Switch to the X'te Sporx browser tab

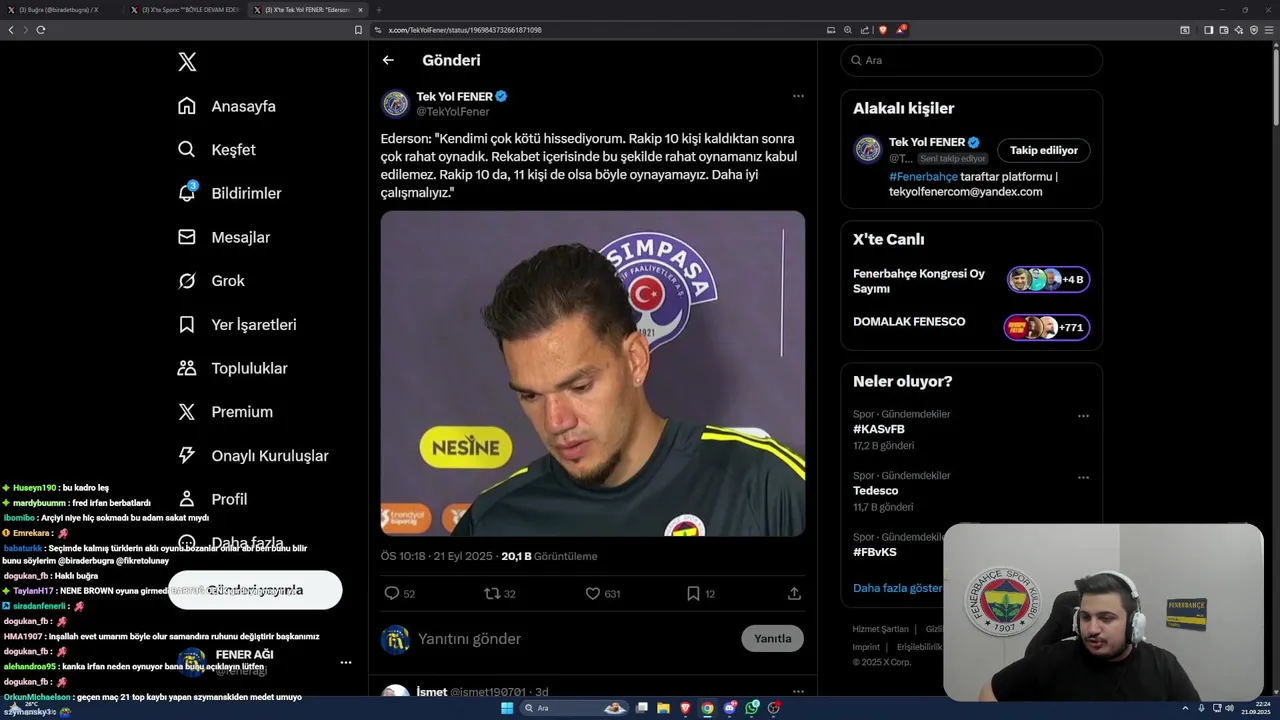tap(186, 10)
